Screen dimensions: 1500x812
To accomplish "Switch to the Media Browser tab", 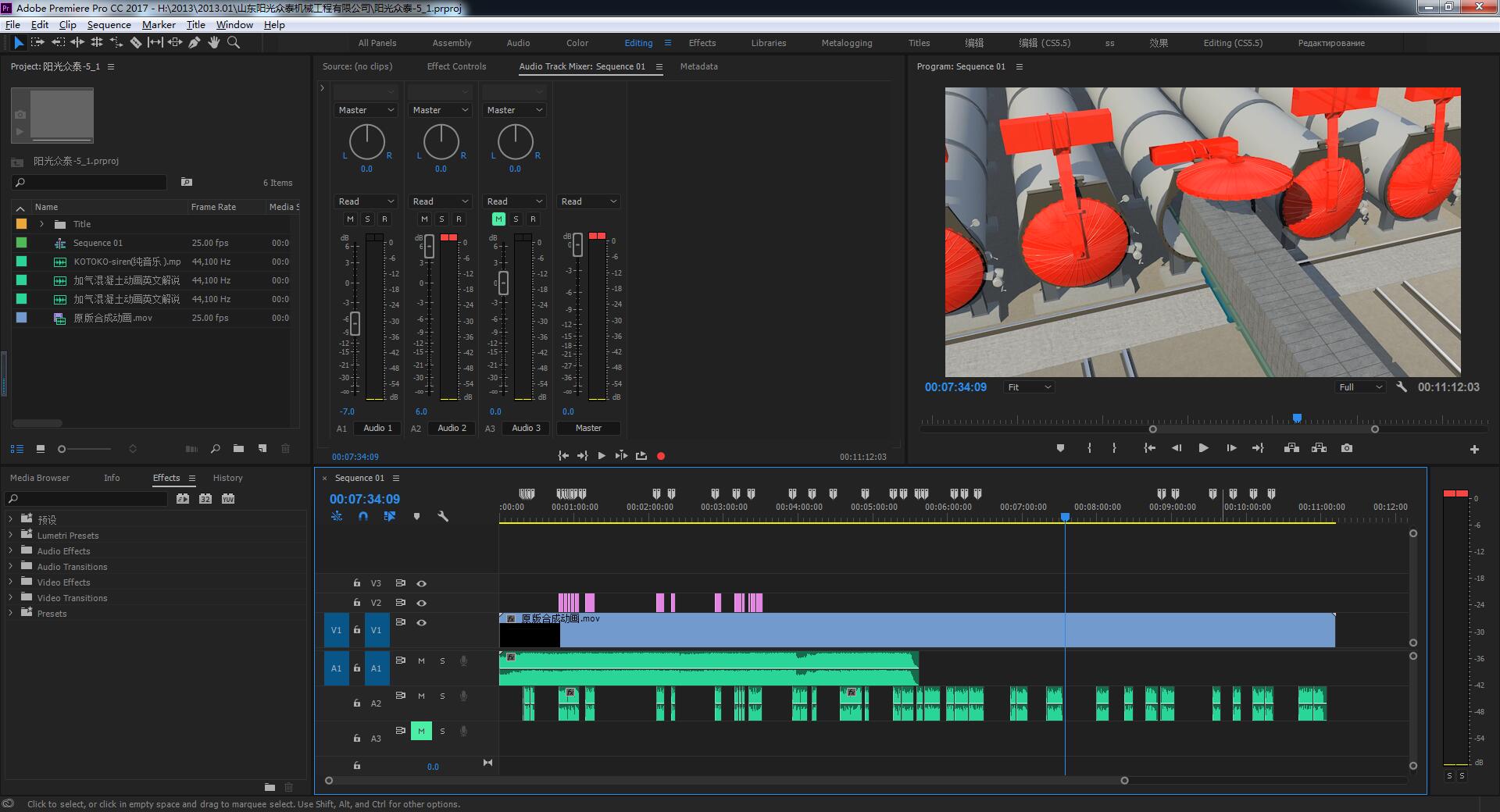I will pos(40,478).
